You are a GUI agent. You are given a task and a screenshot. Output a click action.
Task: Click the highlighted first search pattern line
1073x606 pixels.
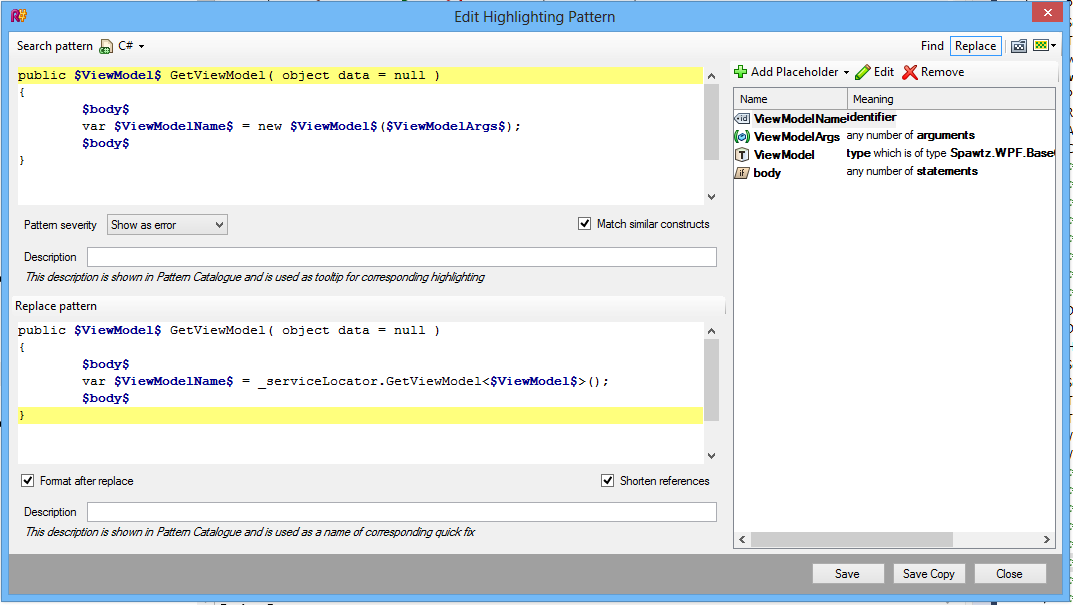[360, 75]
